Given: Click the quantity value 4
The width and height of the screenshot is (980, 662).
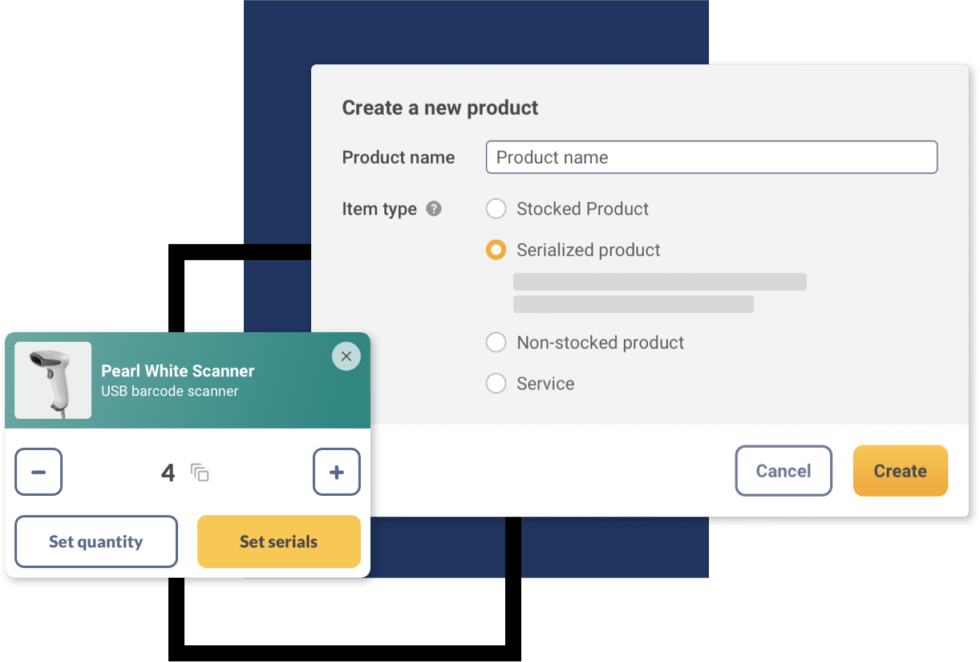Looking at the screenshot, I should 168,473.
